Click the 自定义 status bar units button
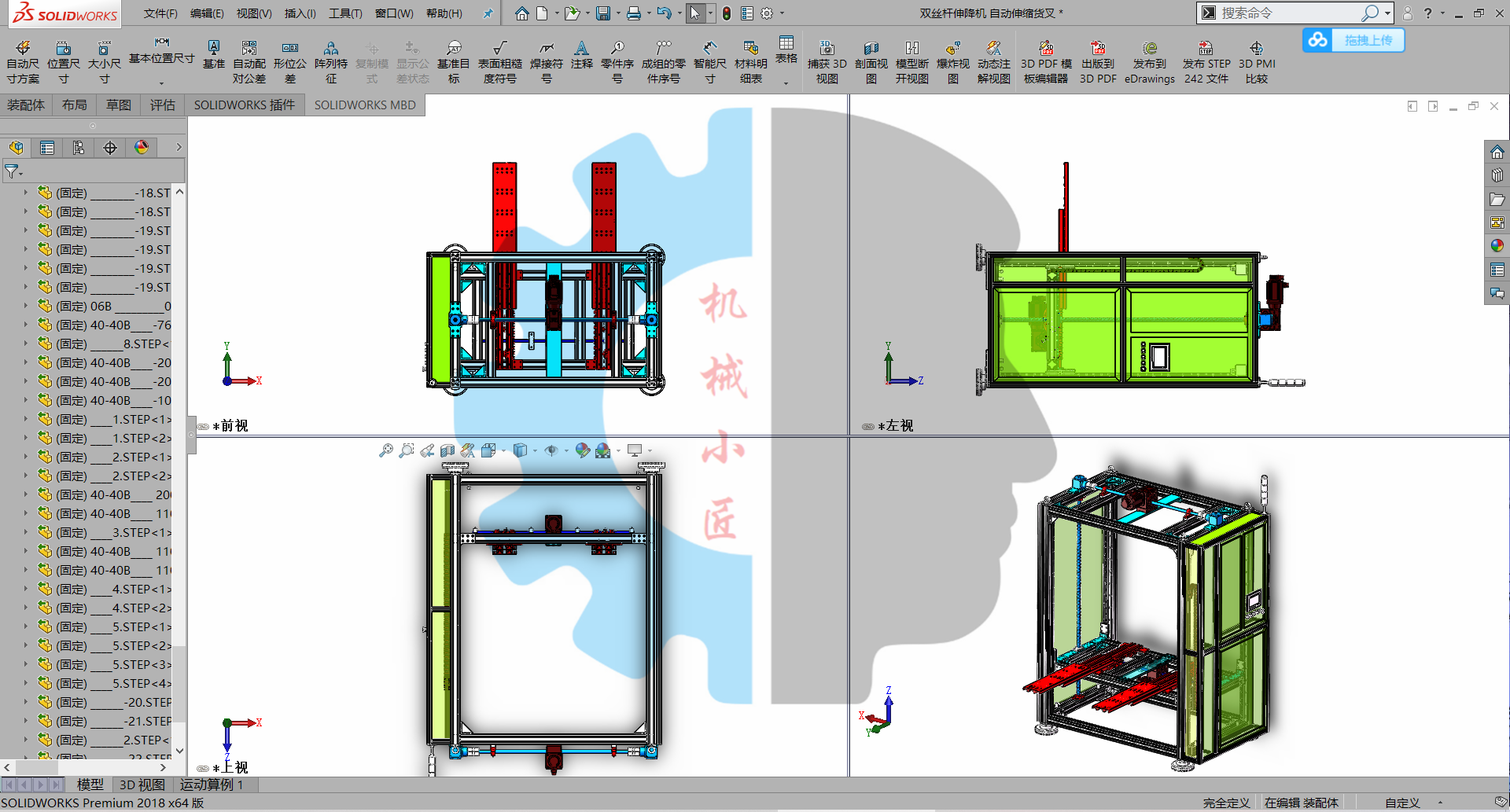This screenshot has width=1510, height=812. [1402, 803]
